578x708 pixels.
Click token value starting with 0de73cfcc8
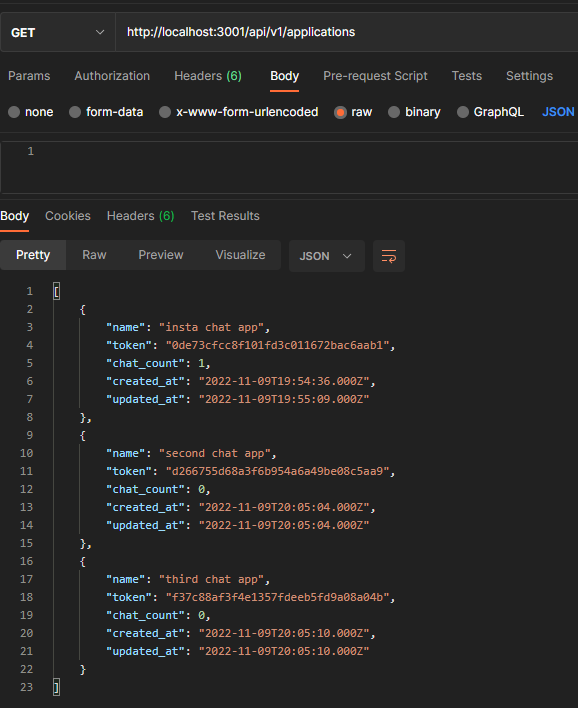point(277,345)
